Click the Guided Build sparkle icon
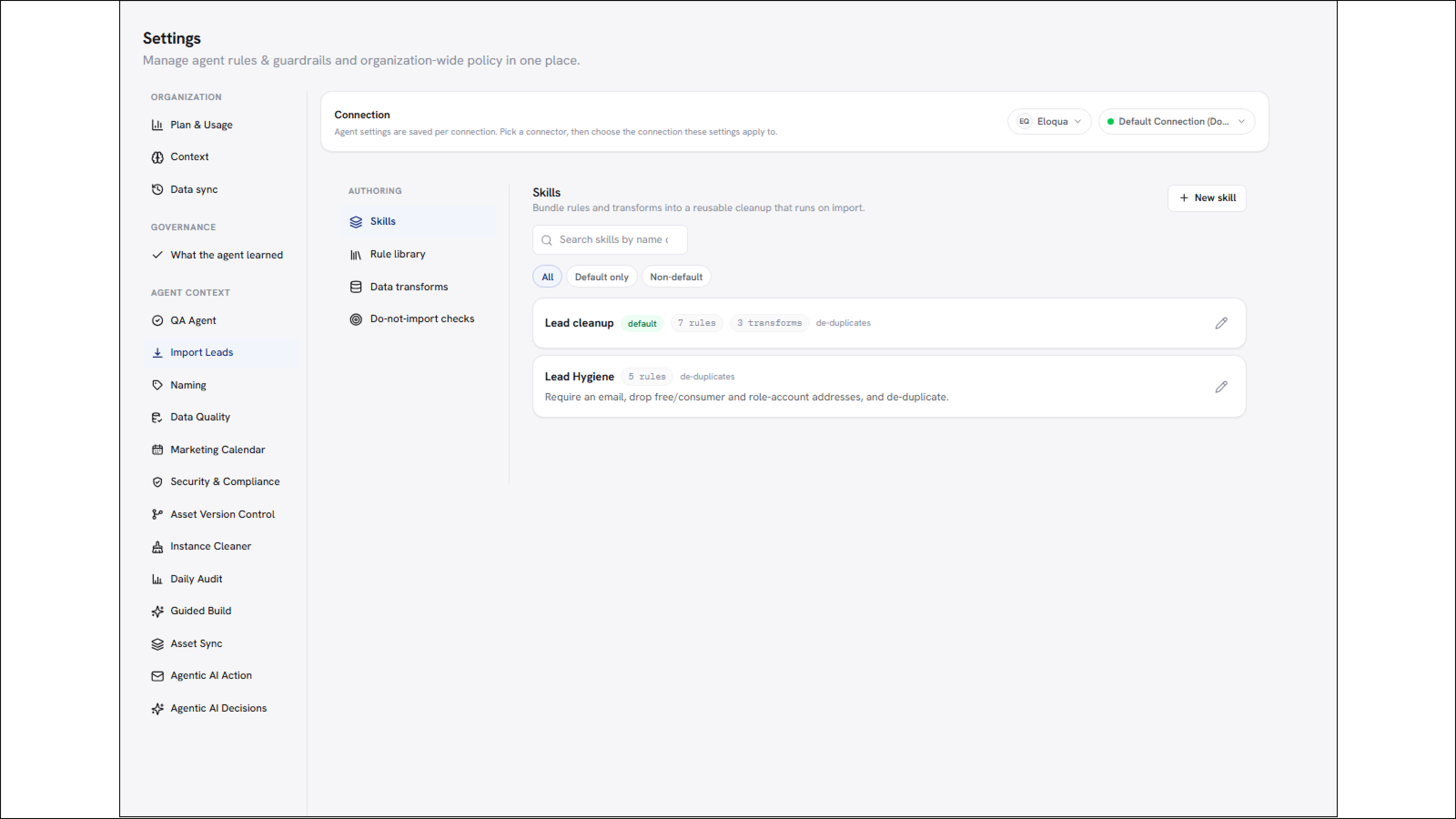The image size is (1456, 819). 157,611
